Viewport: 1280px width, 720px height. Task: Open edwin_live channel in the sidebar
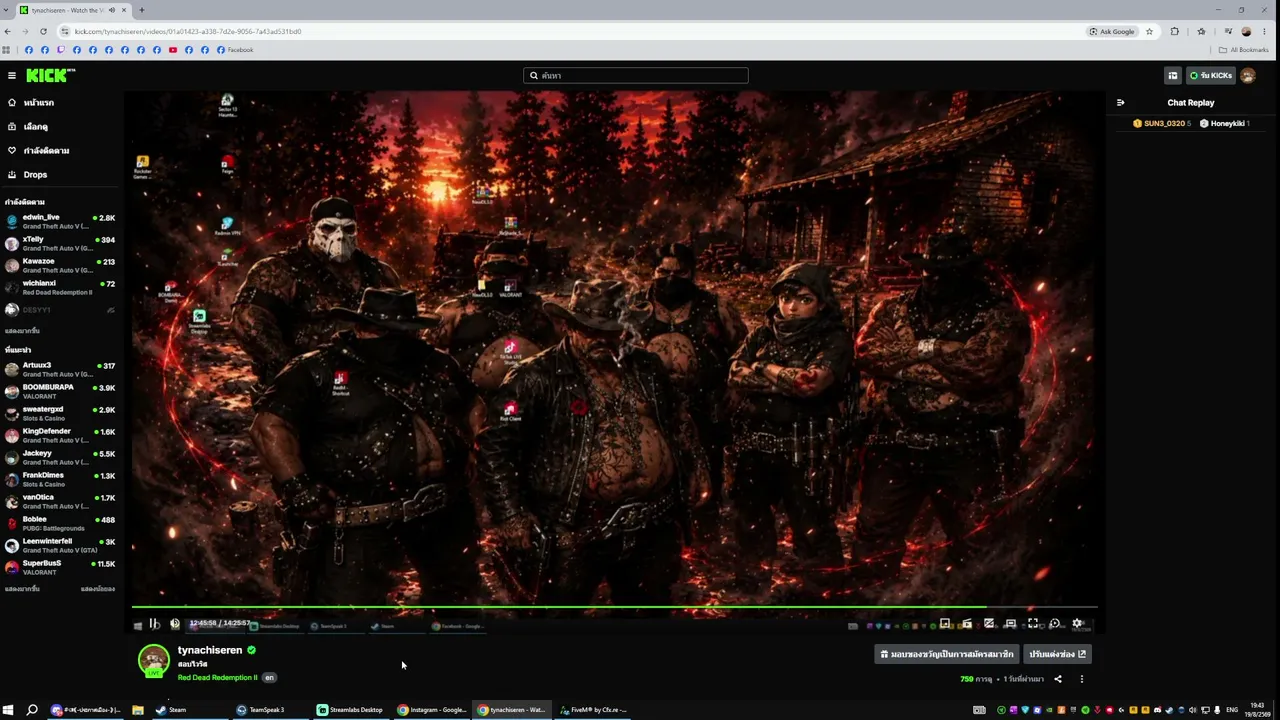point(60,221)
